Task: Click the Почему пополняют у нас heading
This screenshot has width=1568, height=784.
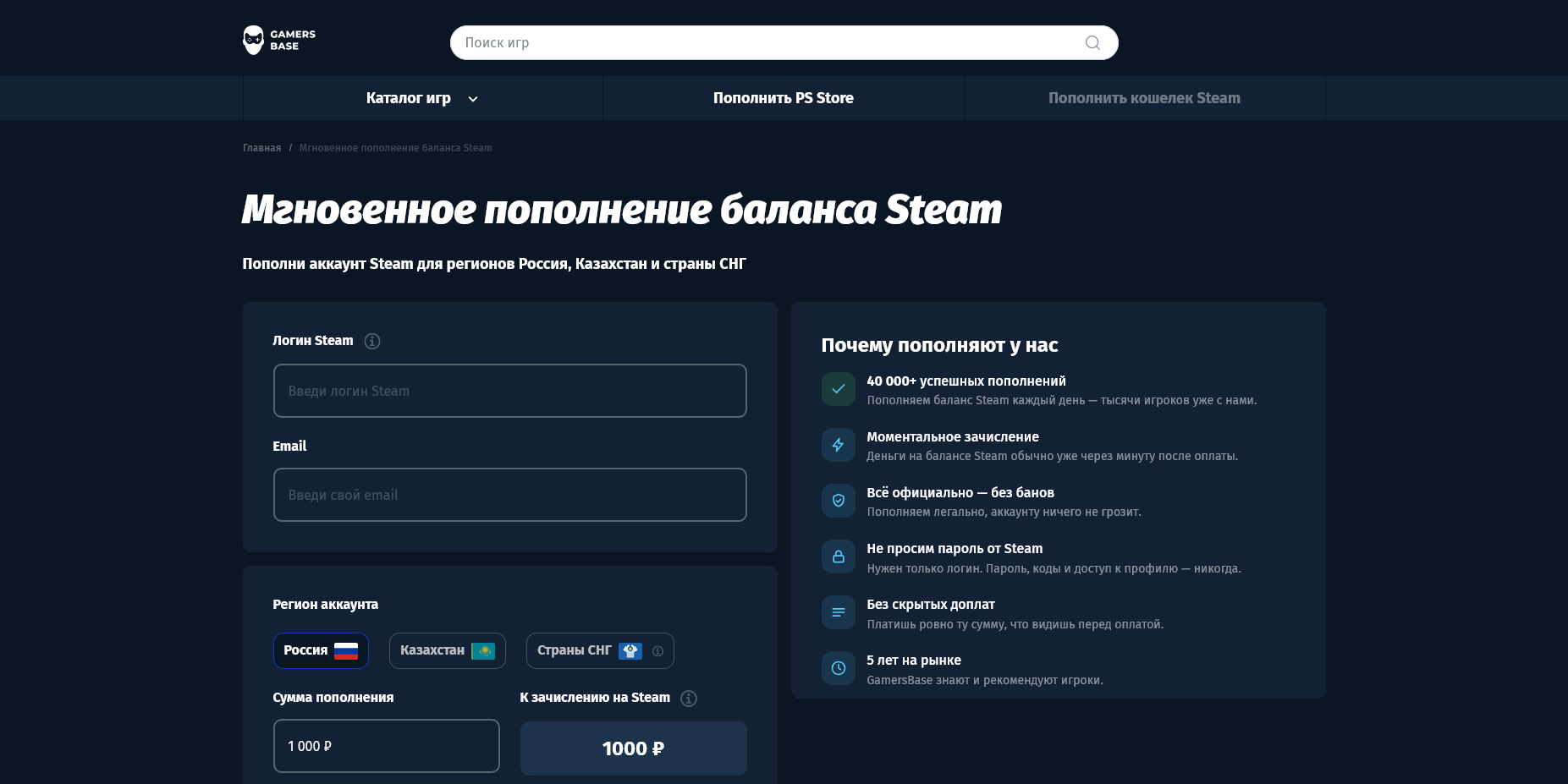Action: [x=939, y=345]
